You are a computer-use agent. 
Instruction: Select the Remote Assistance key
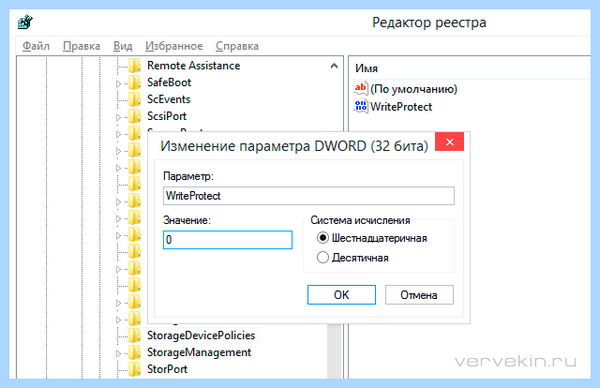pos(194,65)
